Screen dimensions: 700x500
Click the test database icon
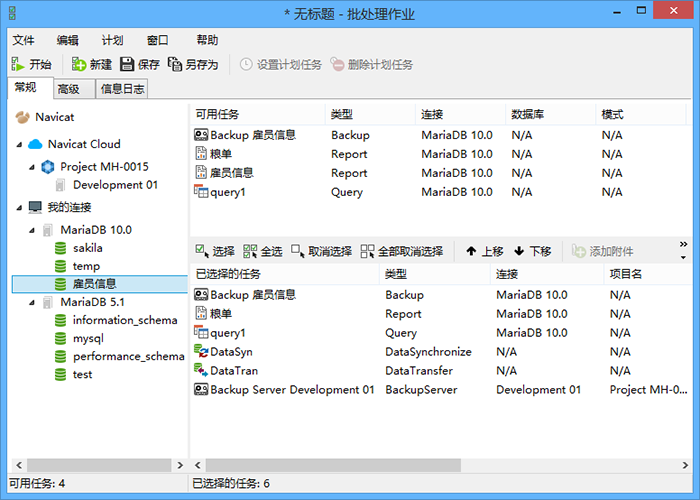pos(60,375)
